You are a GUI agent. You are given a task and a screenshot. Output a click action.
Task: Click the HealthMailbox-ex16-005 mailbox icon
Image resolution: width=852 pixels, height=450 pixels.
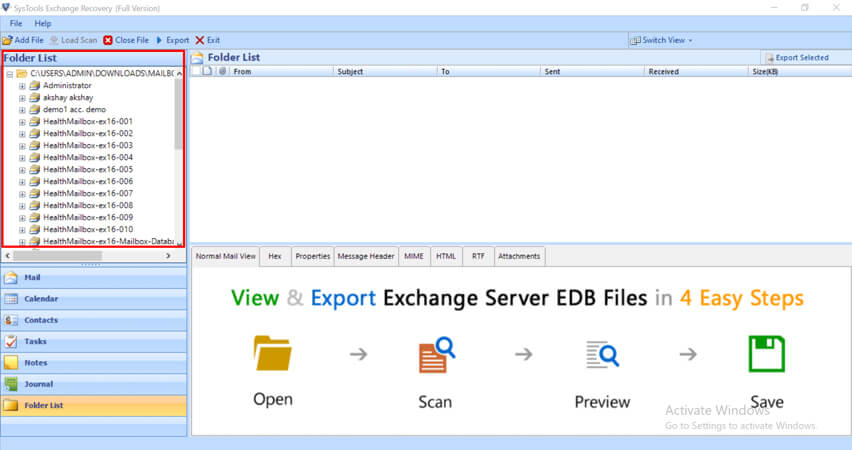tap(35, 170)
